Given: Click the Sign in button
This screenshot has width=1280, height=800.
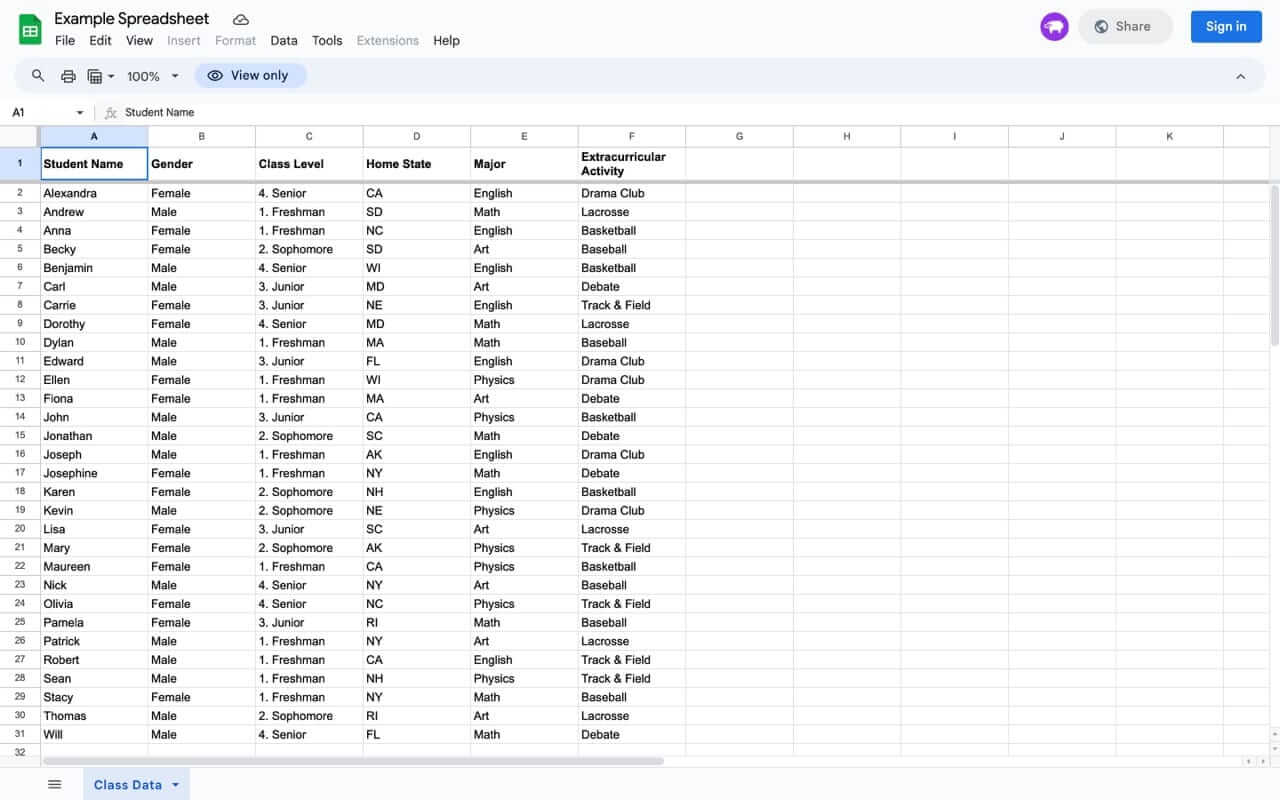Looking at the screenshot, I should (1226, 27).
